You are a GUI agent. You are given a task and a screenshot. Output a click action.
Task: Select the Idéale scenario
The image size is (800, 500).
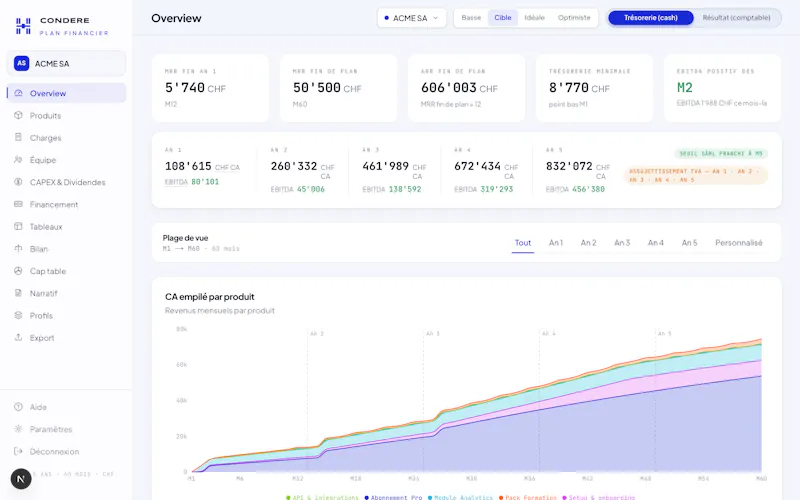click(534, 17)
